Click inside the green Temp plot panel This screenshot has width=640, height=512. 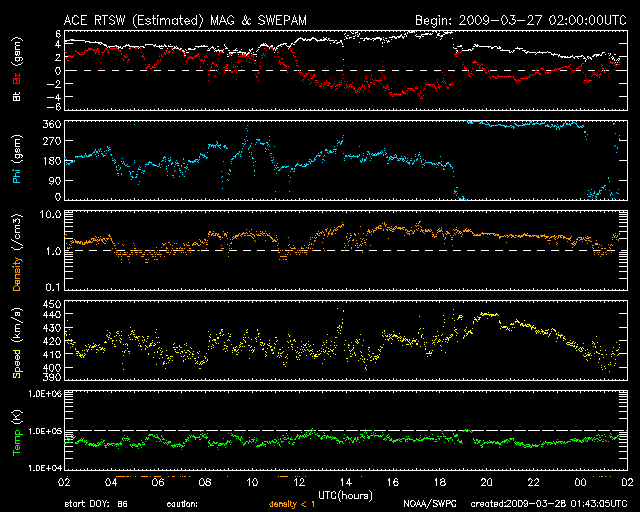[346, 430]
